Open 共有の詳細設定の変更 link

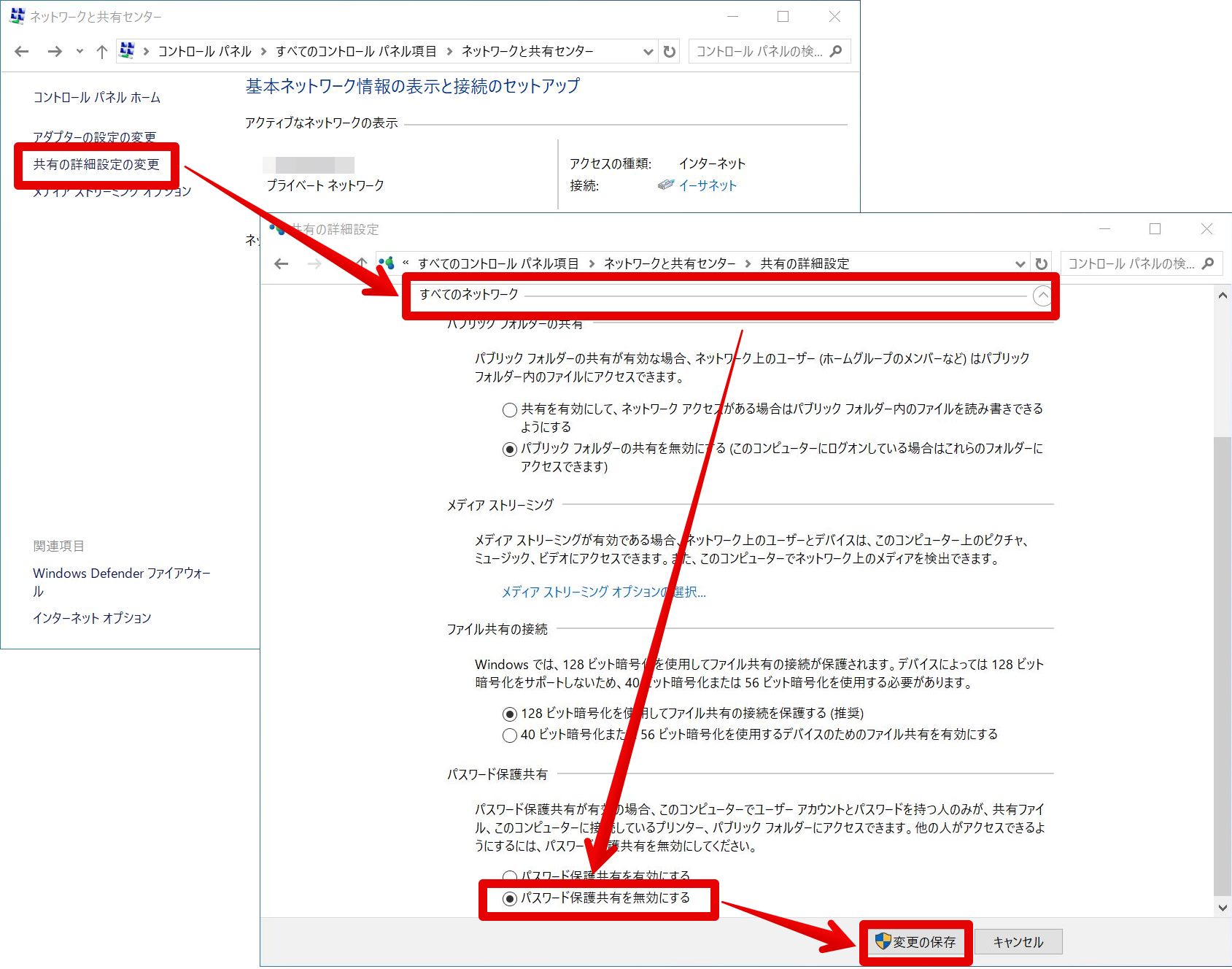(96, 164)
